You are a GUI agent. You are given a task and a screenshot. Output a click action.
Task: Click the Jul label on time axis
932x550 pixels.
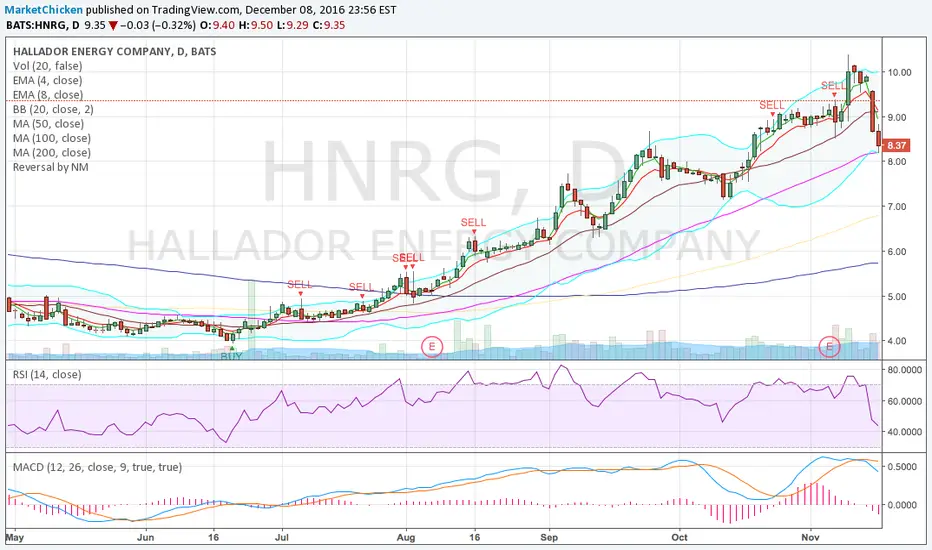point(282,538)
